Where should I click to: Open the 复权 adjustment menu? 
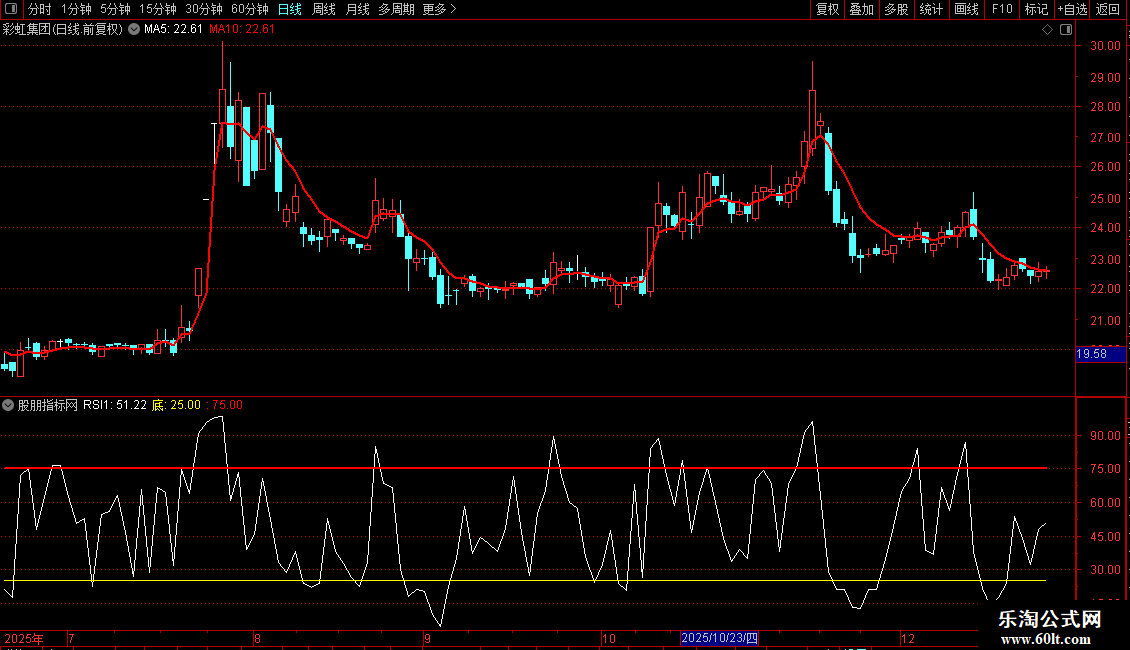(x=827, y=9)
